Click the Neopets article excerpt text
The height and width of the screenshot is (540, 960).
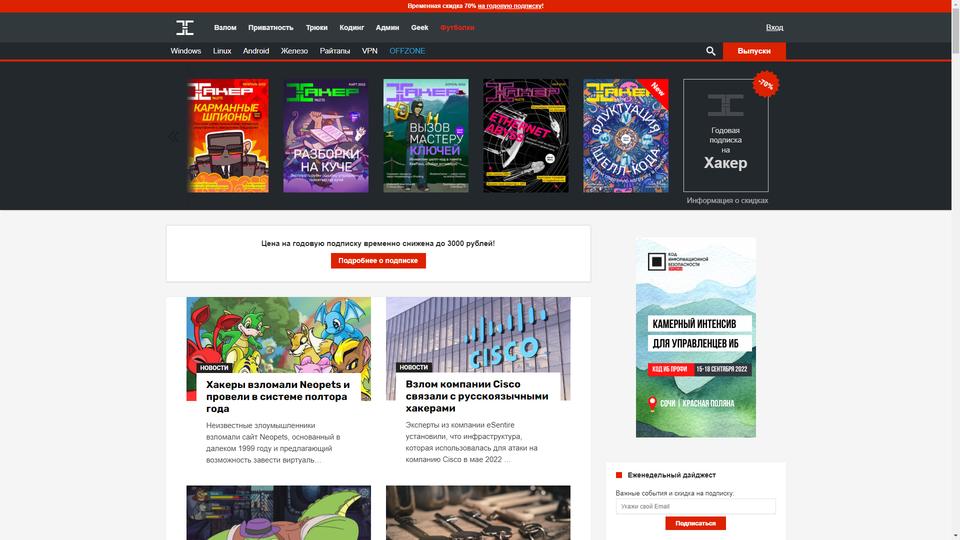point(273,443)
